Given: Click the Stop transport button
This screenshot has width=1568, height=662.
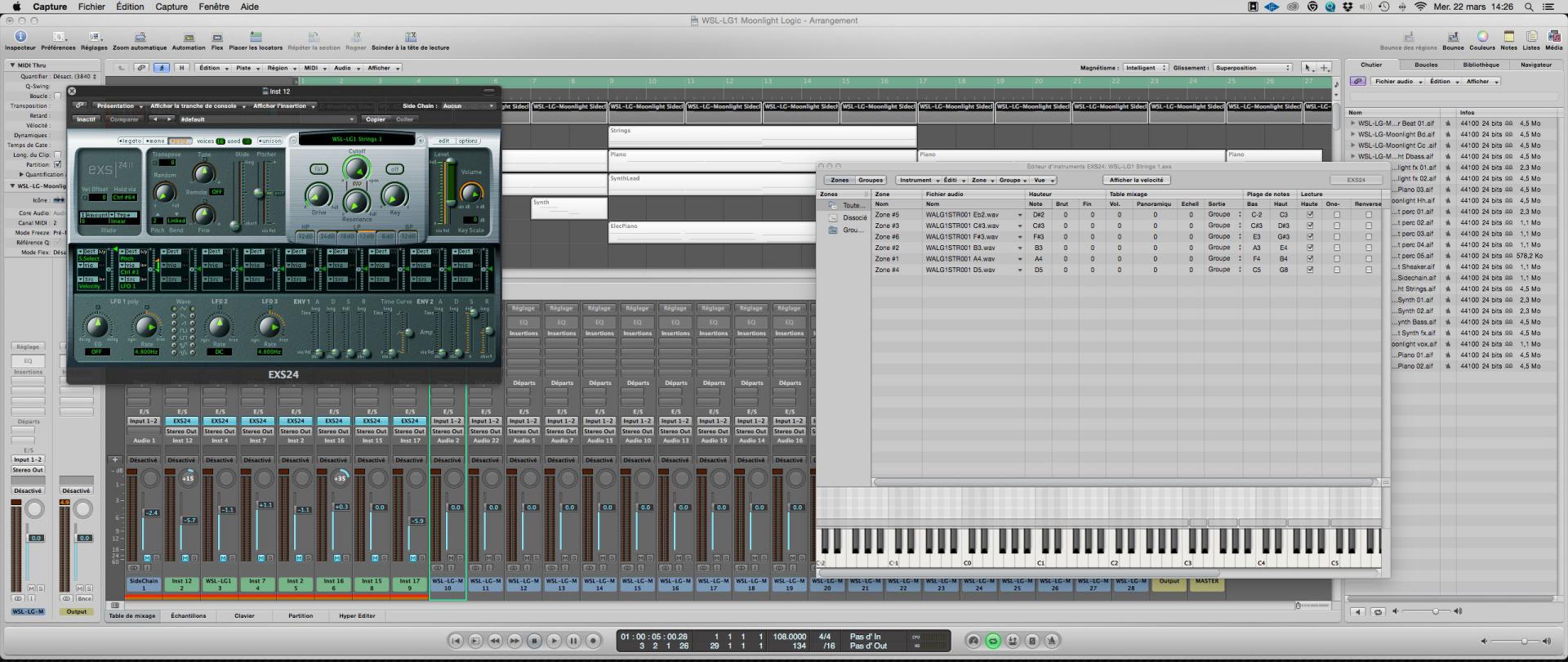Looking at the screenshot, I should (x=534, y=642).
